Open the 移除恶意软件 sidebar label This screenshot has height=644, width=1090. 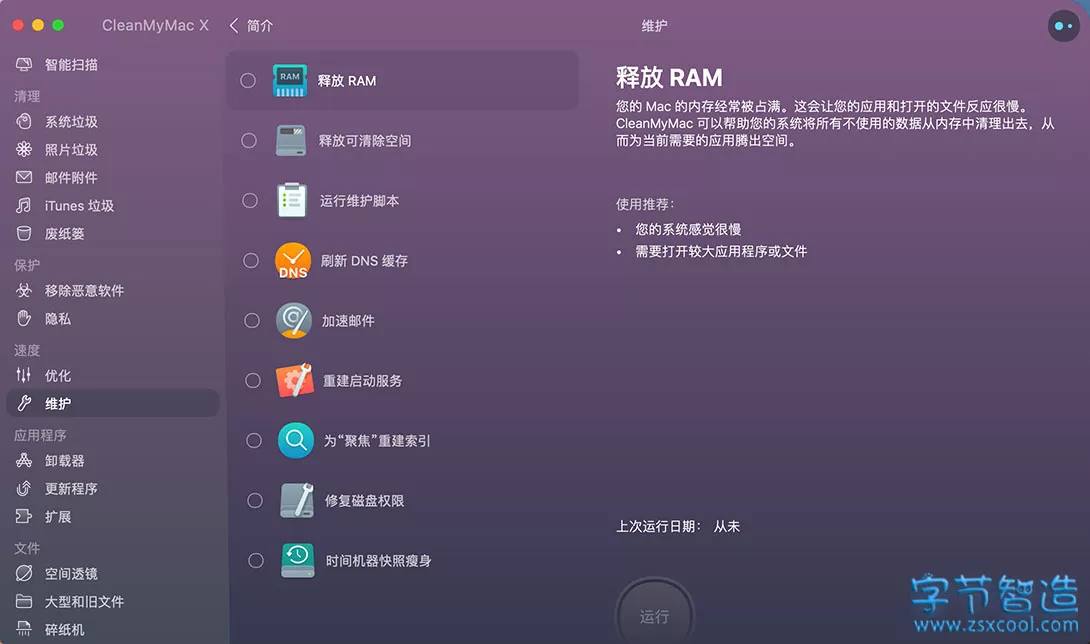click(x=84, y=290)
